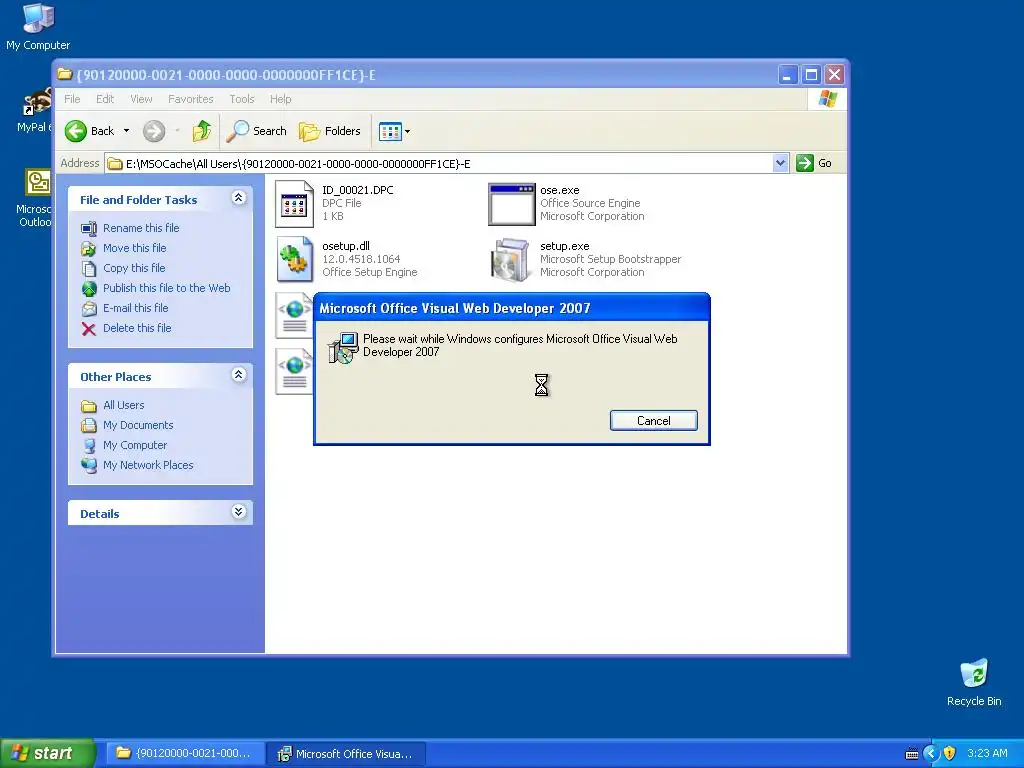
Task: Click the 3:23 AM clock
Action: pyautogui.click(x=987, y=754)
